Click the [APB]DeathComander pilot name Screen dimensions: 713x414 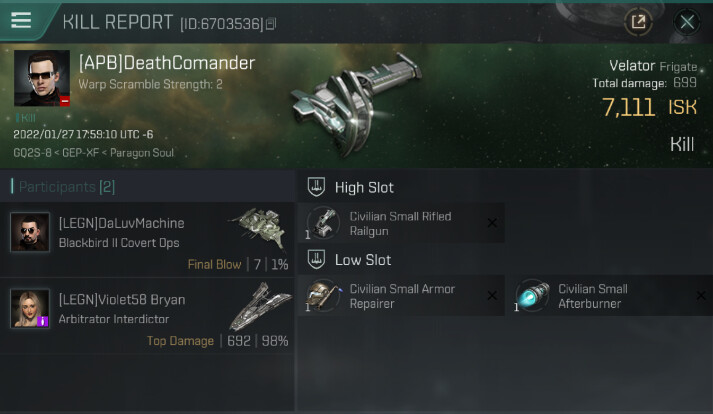(x=167, y=63)
